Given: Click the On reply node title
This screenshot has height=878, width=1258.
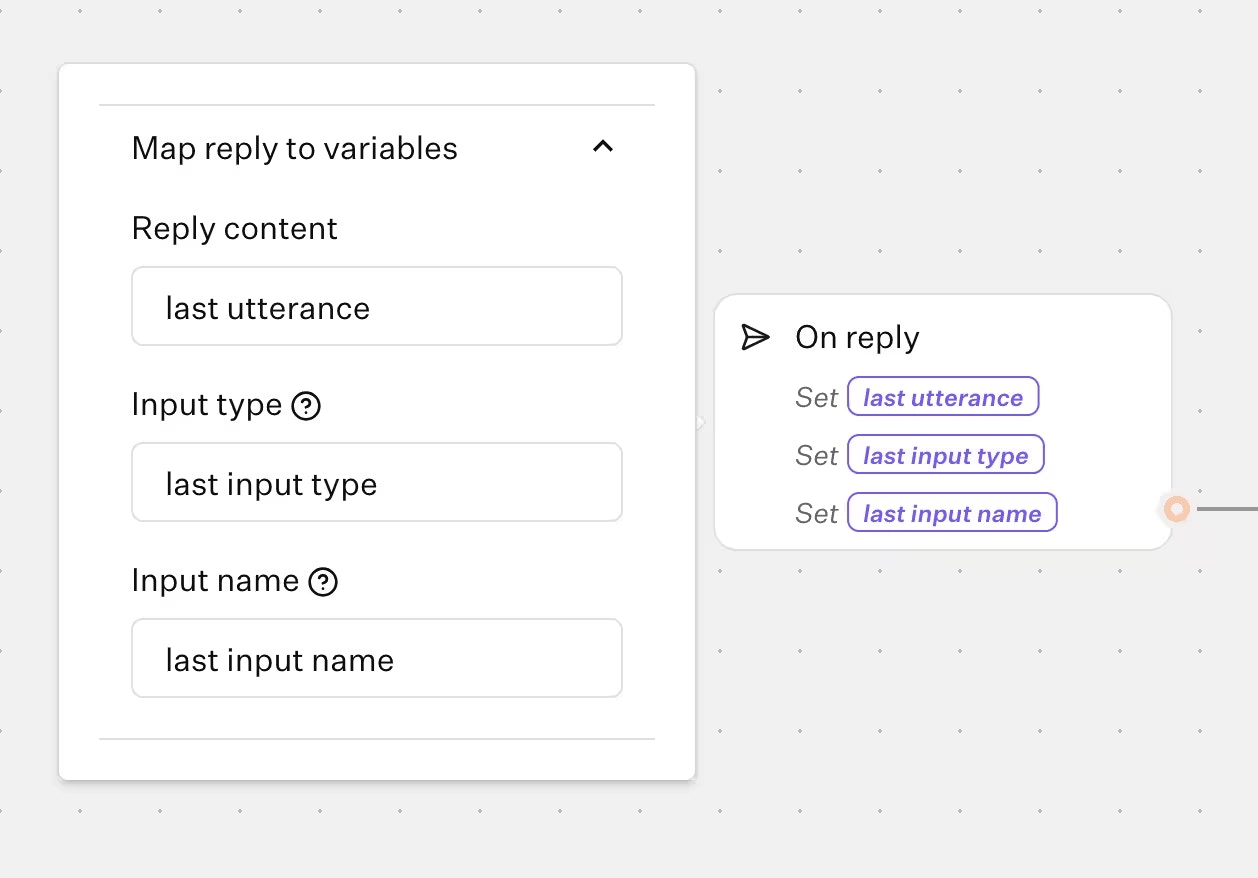Looking at the screenshot, I should pos(857,337).
